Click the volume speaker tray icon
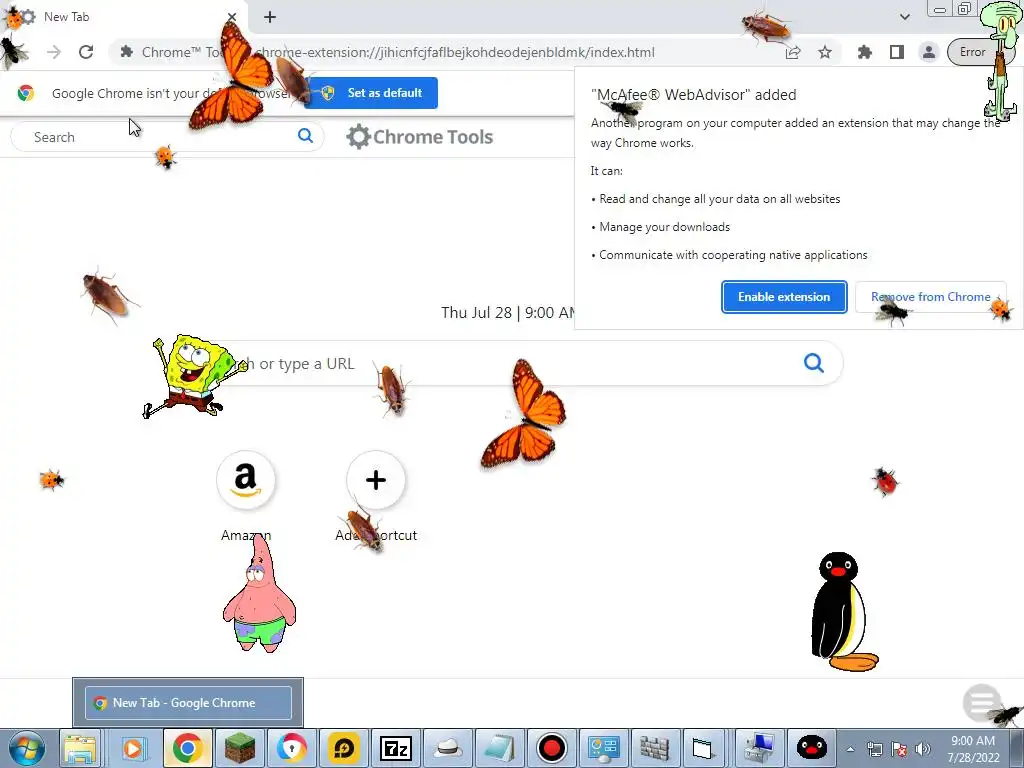 click(922, 749)
